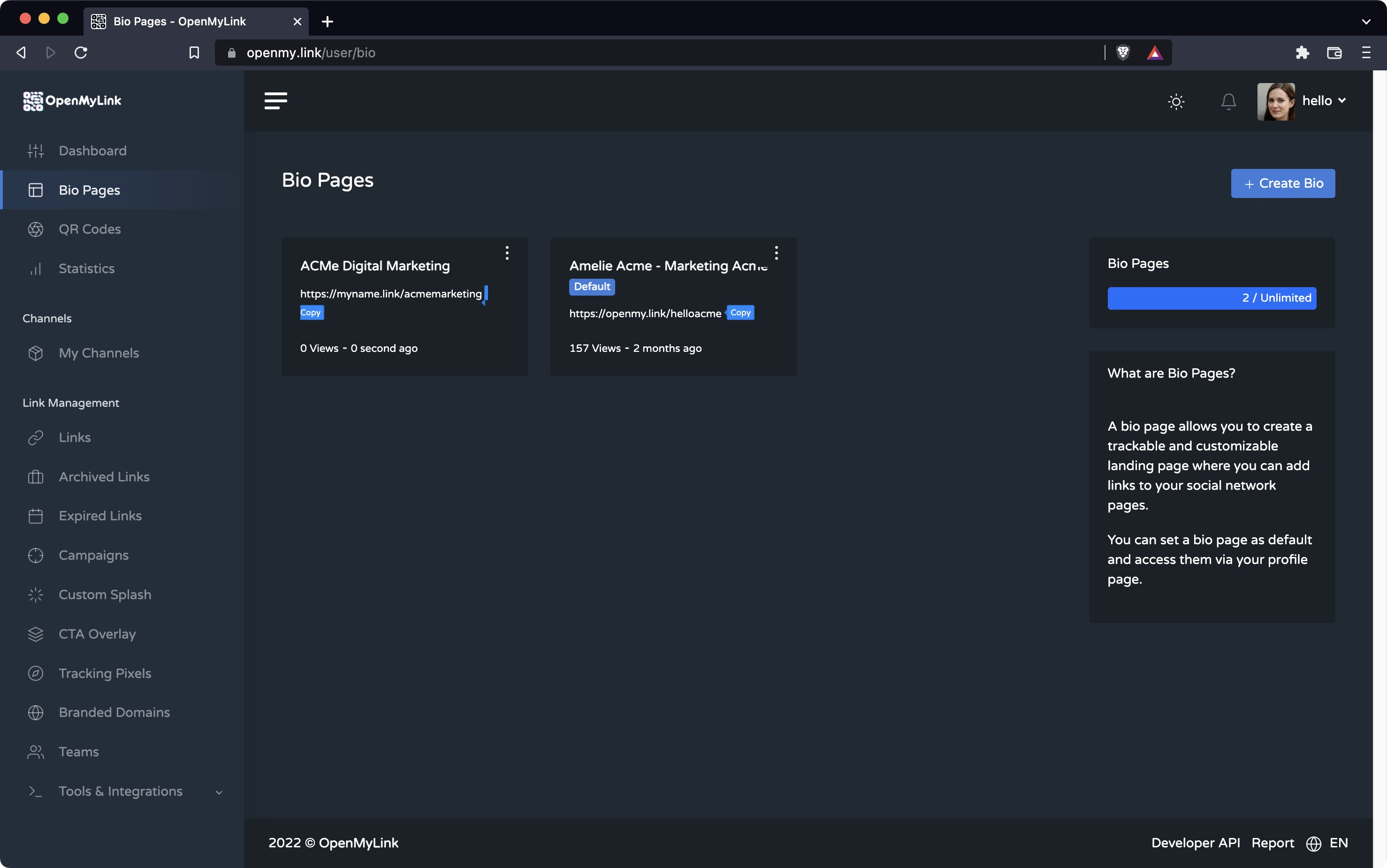The height and width of the screenshot is (868, 1387).
Task: Click the Create Bio button
Action: point(1282,183)
